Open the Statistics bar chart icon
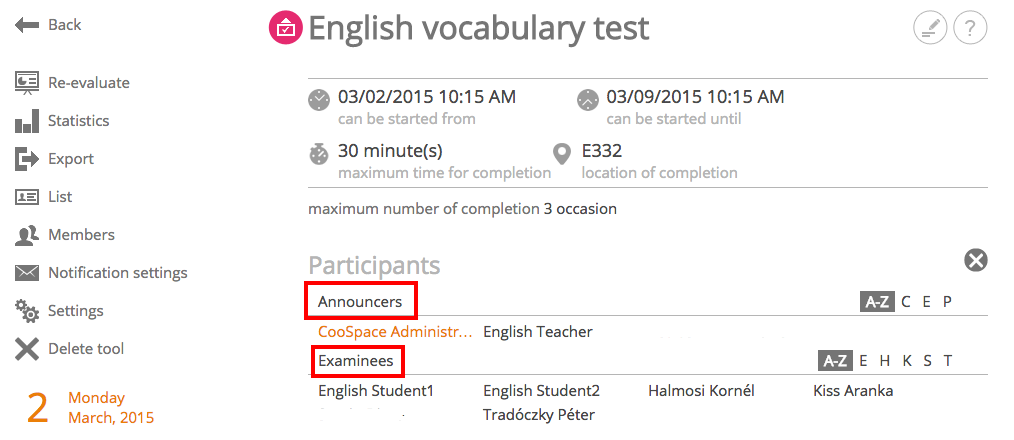 pyautogui.click(x=27, y=121)
